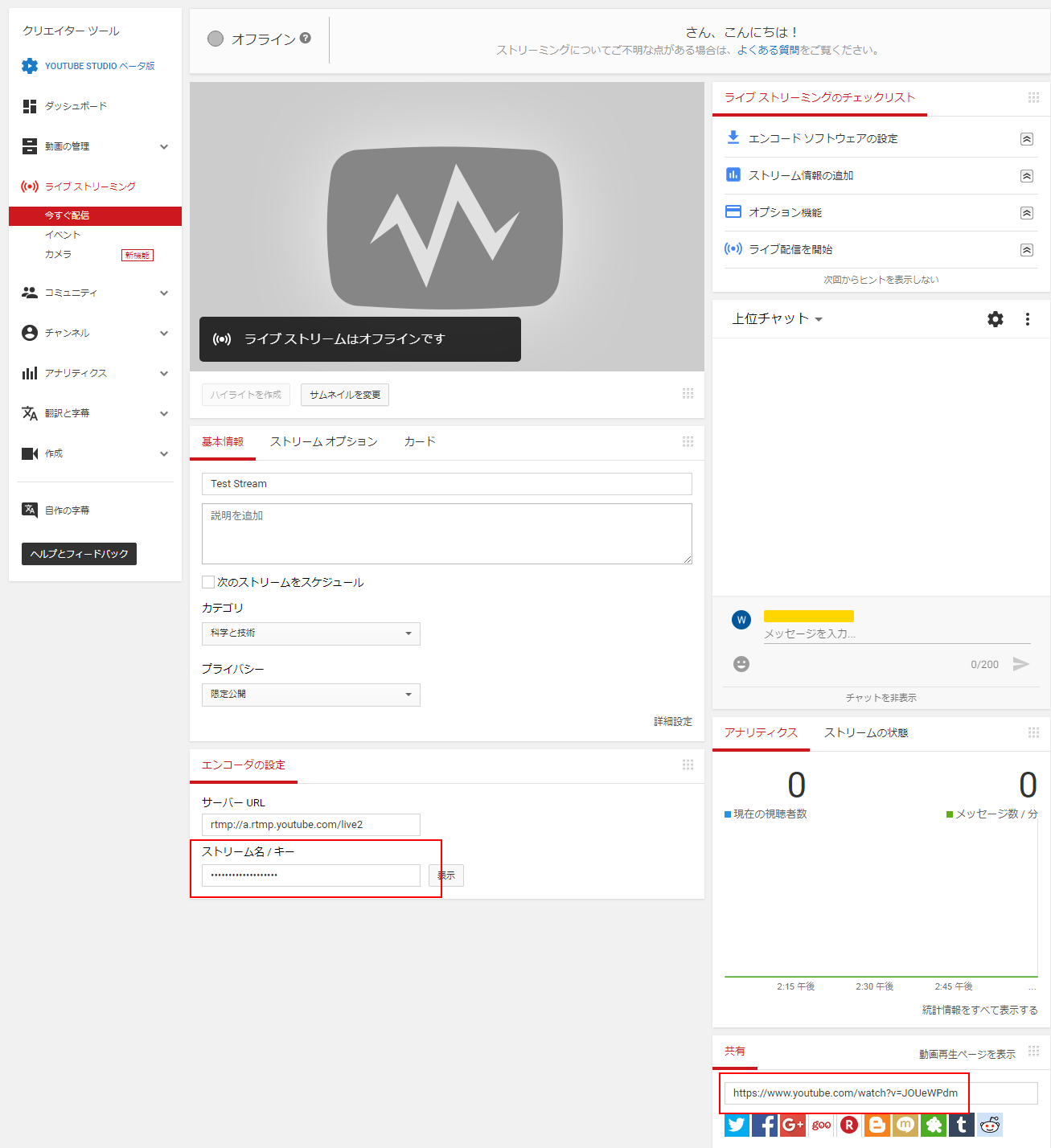Expand アナリティクス sidebar section
The width and height of the screenshot is (1051, 1148).
[x=164, y=373]
